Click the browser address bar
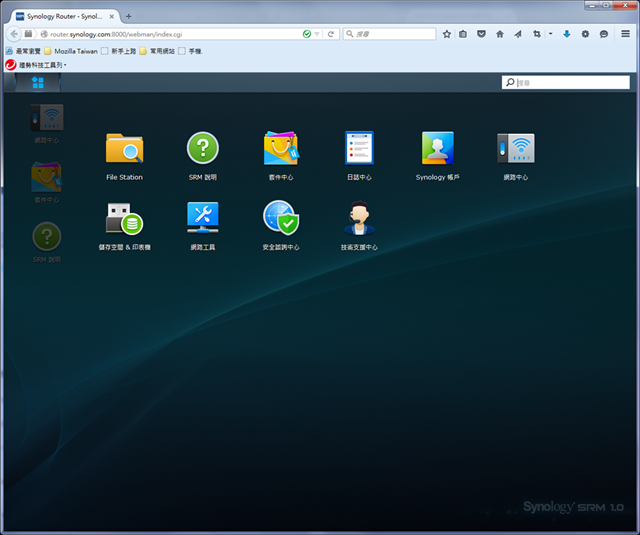Screen dimensions: 640x535 coord(176,34)
